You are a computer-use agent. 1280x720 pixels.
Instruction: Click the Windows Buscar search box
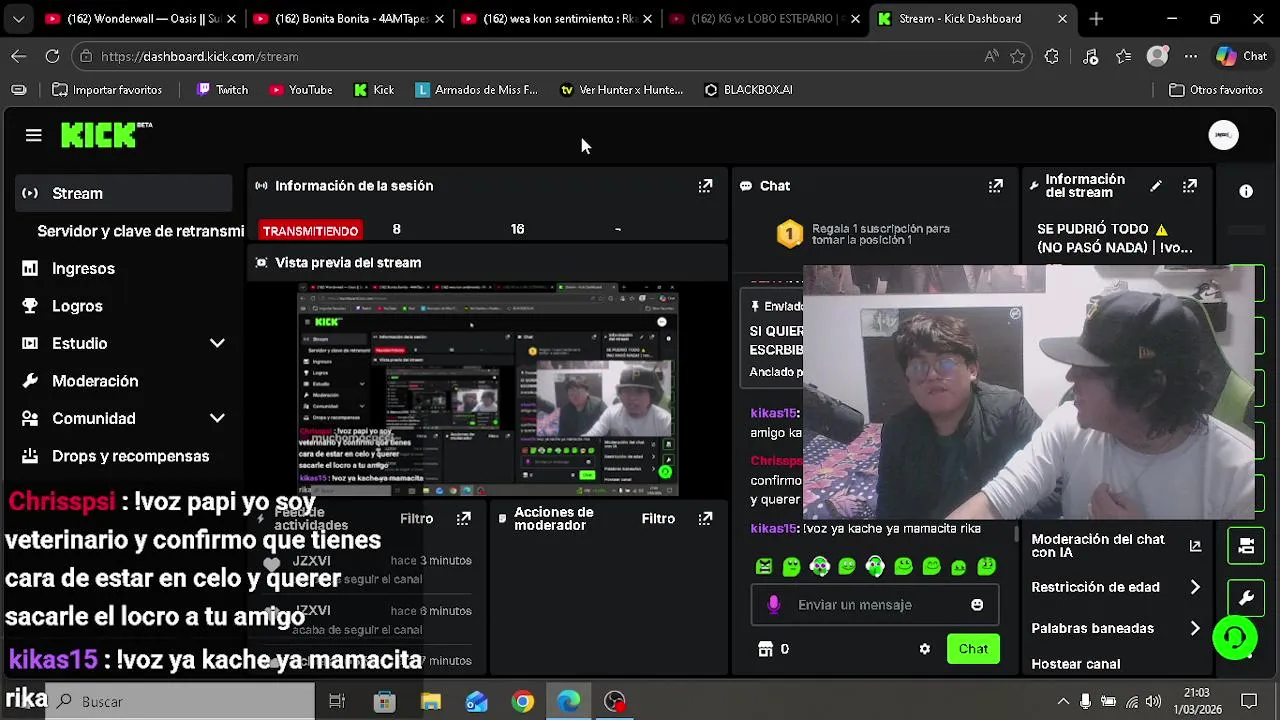[x=180, y=701]
